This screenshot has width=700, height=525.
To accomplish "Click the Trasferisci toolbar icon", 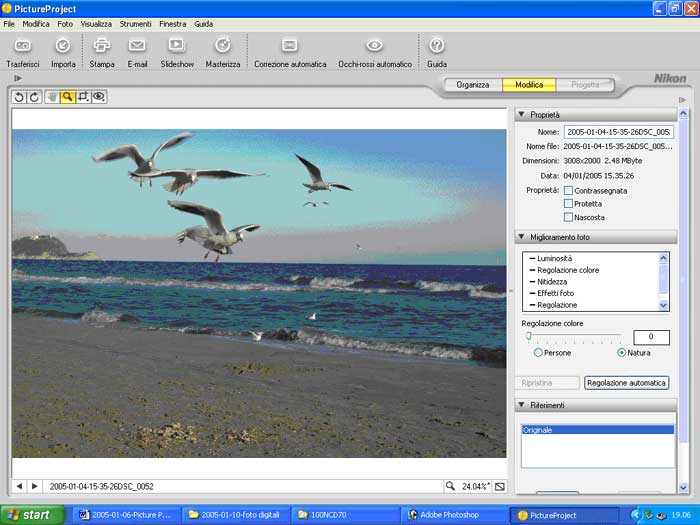I will point(22,46).
